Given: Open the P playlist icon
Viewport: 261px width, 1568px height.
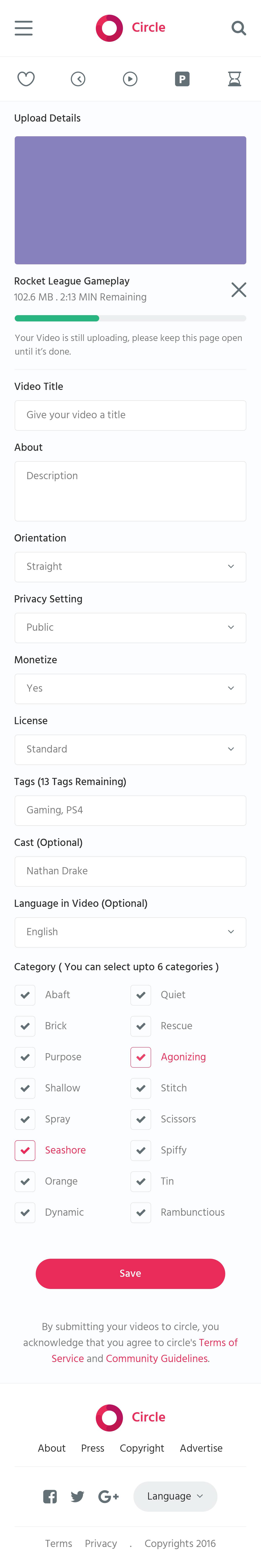Looking at the screenshot, I should pyautogui.click(x=182, y=79).
